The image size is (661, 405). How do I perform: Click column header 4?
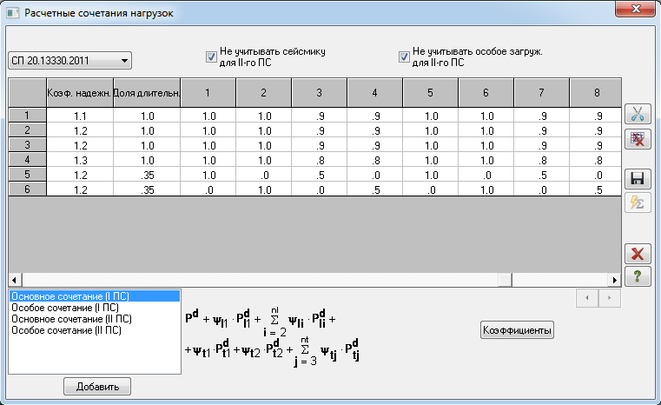(375, 93)
